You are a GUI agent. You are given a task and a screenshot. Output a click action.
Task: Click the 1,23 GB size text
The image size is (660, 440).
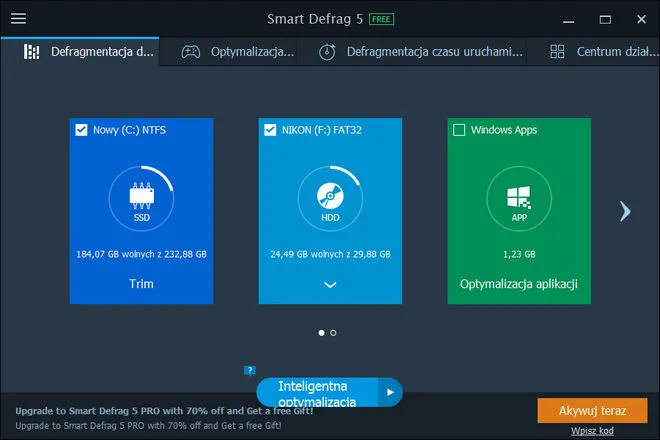click(519, 254)
